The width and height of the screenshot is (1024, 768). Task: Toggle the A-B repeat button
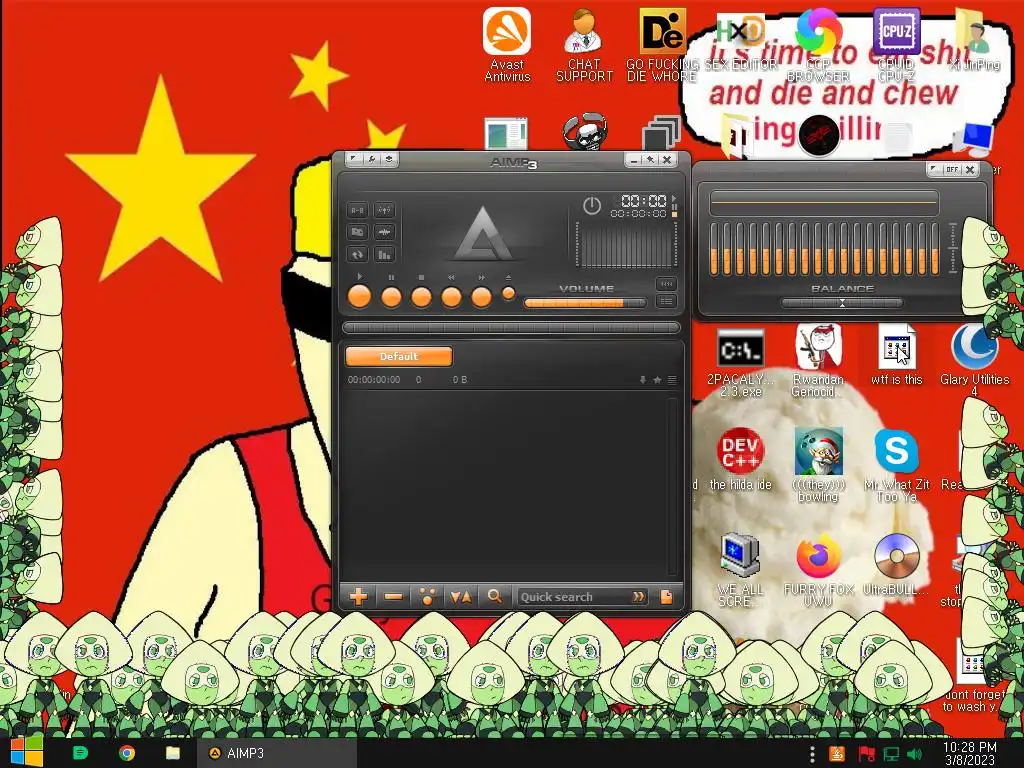358,210
